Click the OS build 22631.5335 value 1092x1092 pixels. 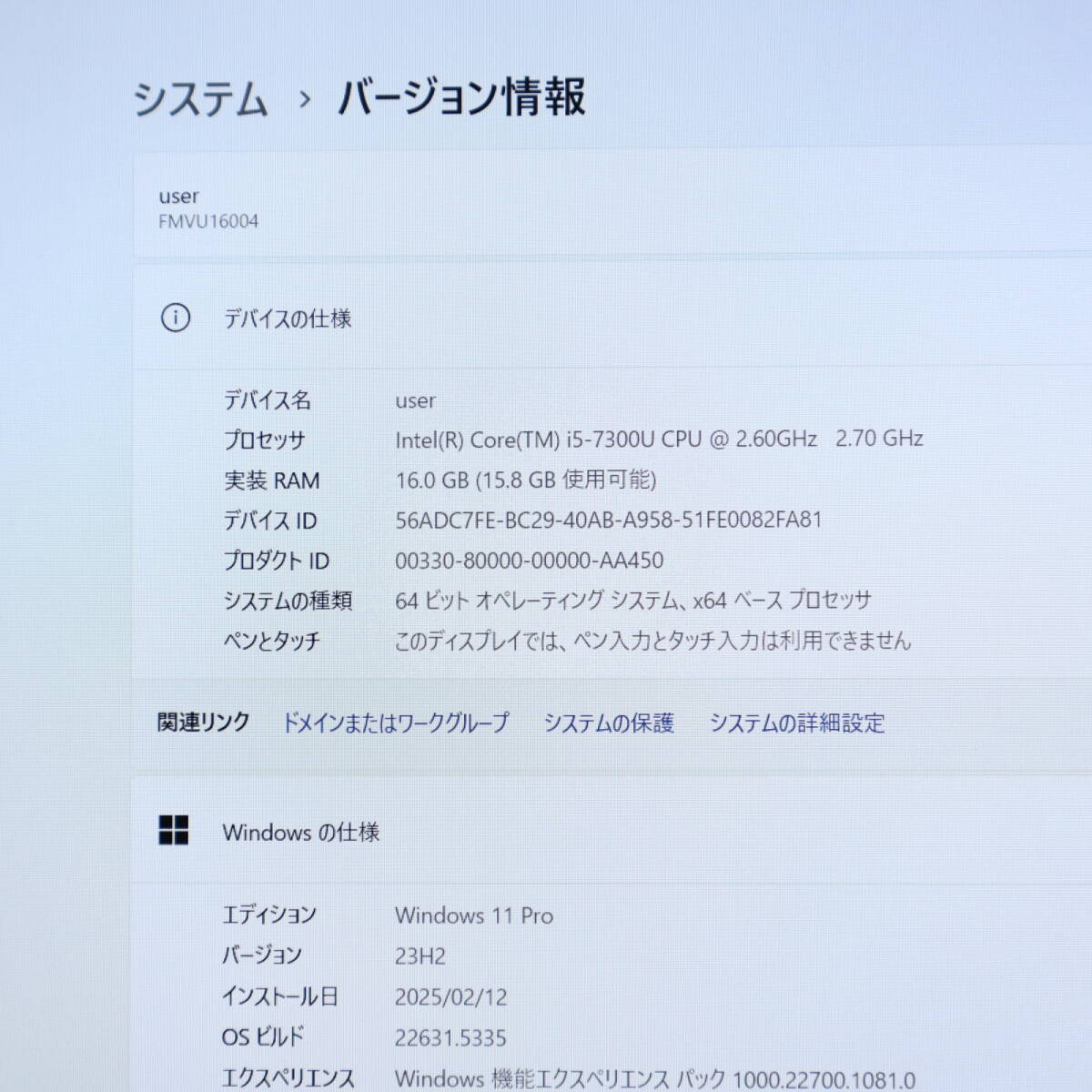[450, 1037]
